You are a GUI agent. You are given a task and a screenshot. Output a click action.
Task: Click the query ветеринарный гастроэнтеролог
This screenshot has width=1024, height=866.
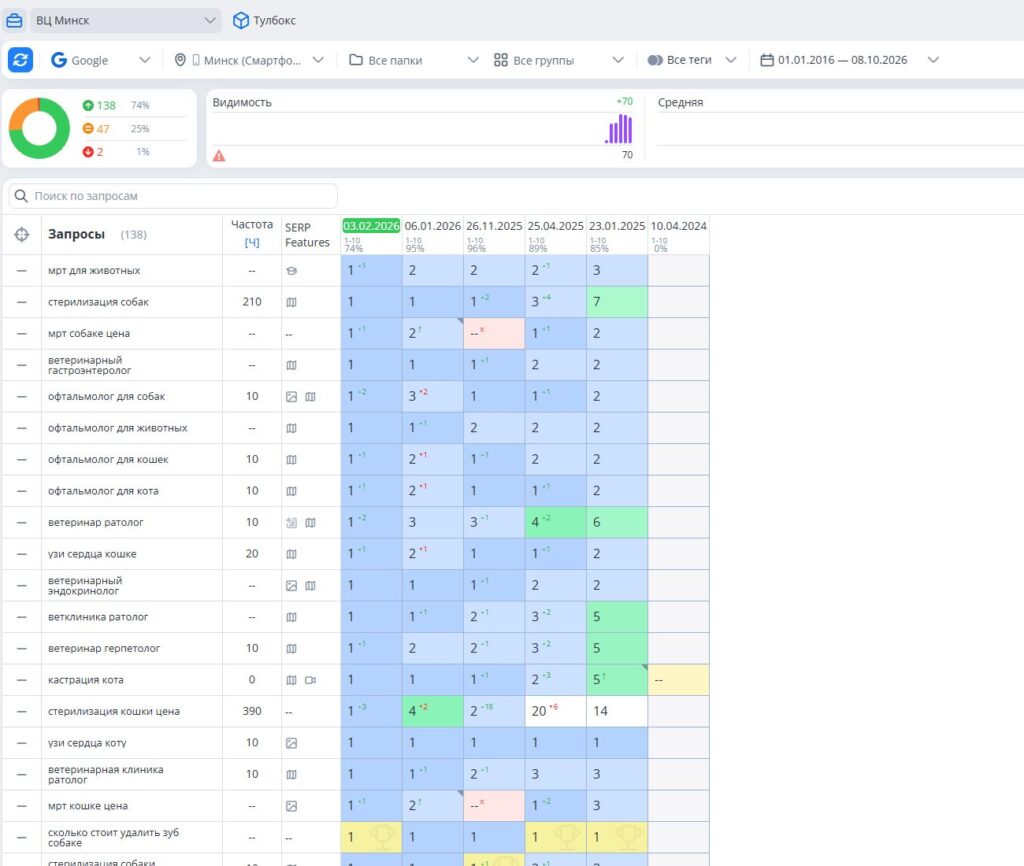89,365
